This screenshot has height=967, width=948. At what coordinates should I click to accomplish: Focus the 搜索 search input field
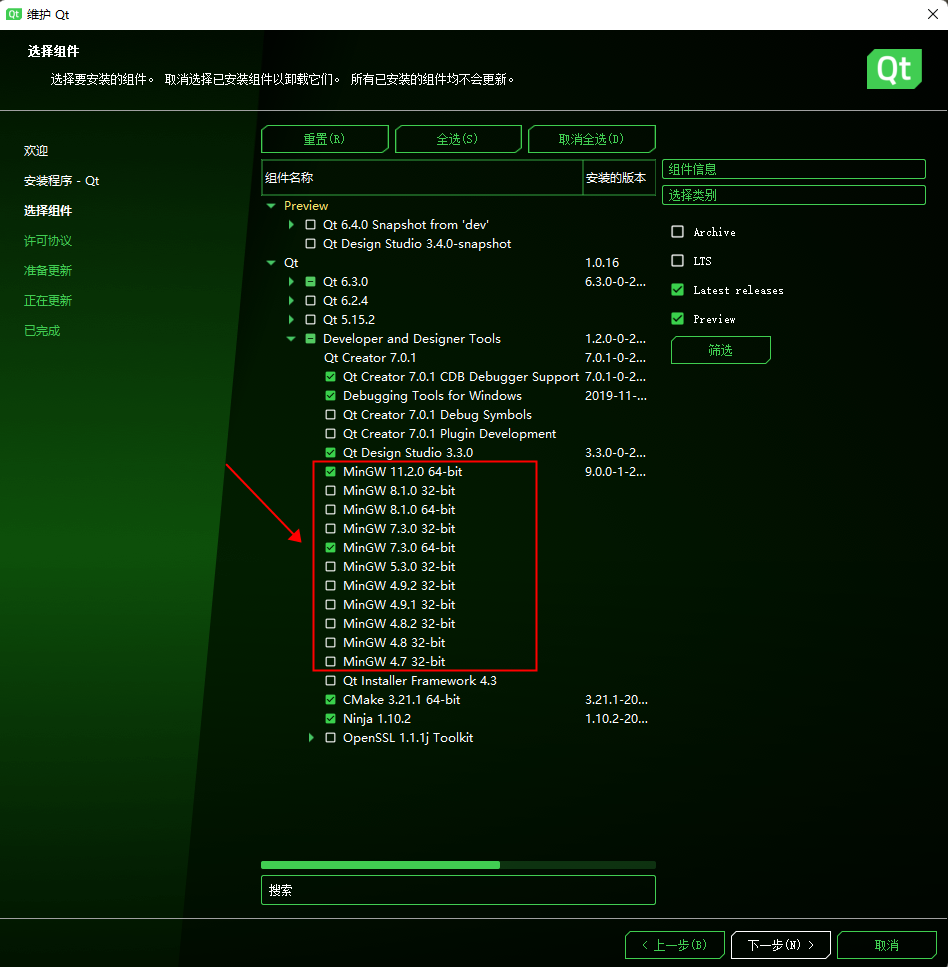click(x=458, y=890)
